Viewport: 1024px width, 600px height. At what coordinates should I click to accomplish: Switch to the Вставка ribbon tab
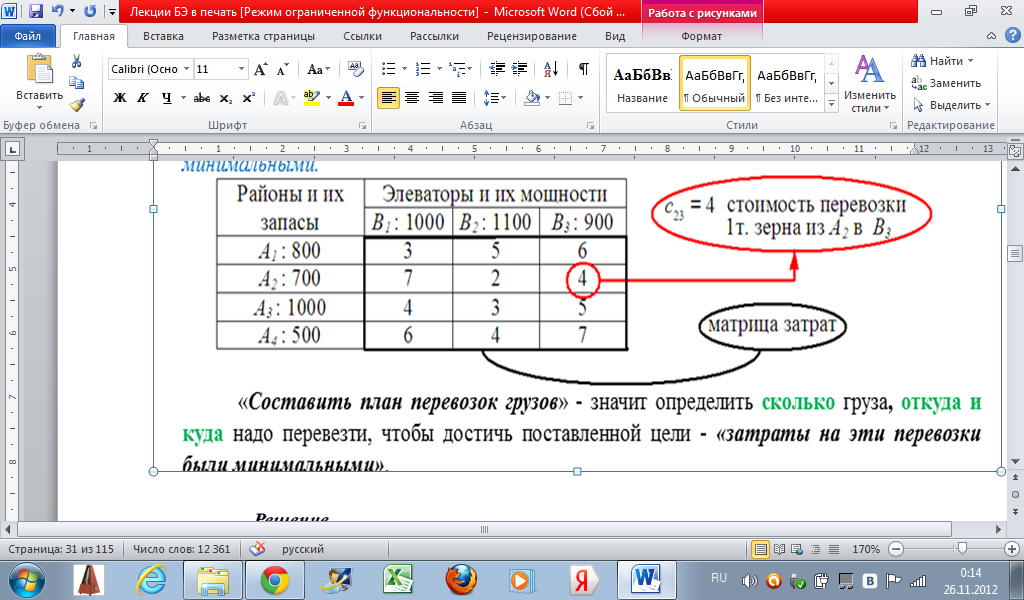163,36
